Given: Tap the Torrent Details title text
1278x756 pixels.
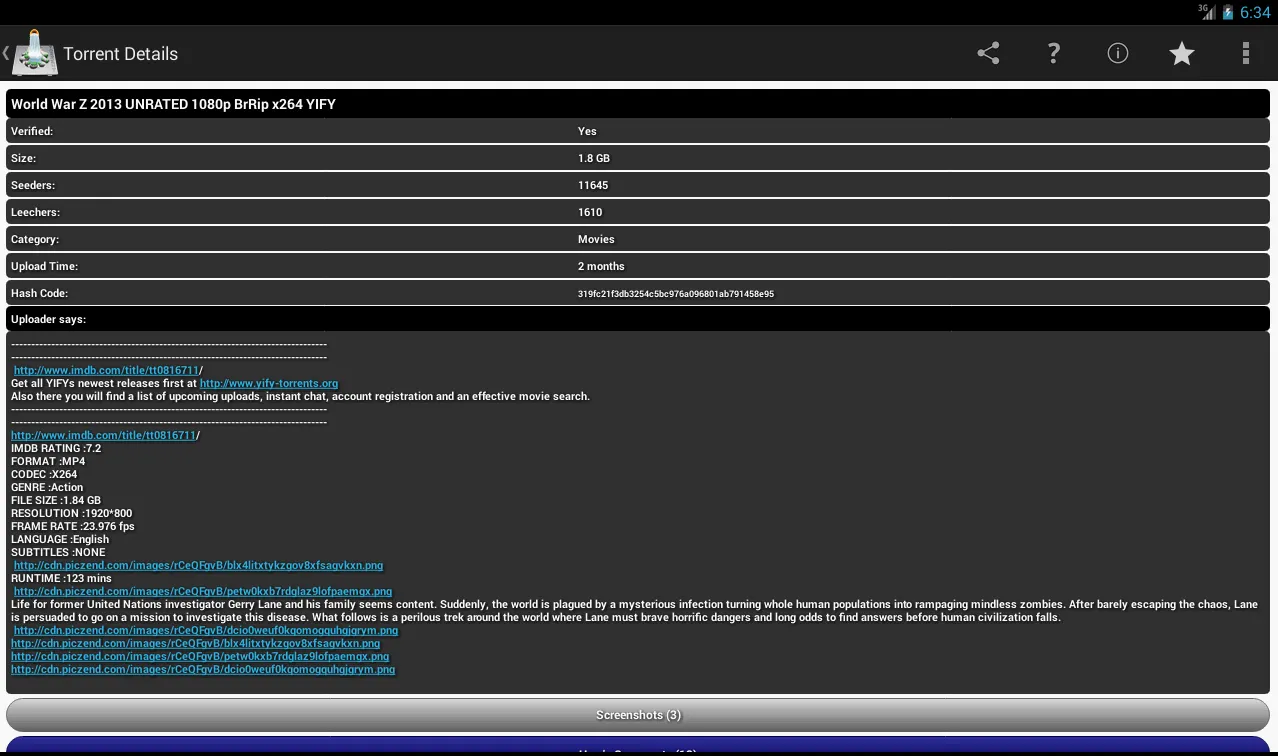Looking at the screenshot, I should pyautogui.click(x=120, y=54).
